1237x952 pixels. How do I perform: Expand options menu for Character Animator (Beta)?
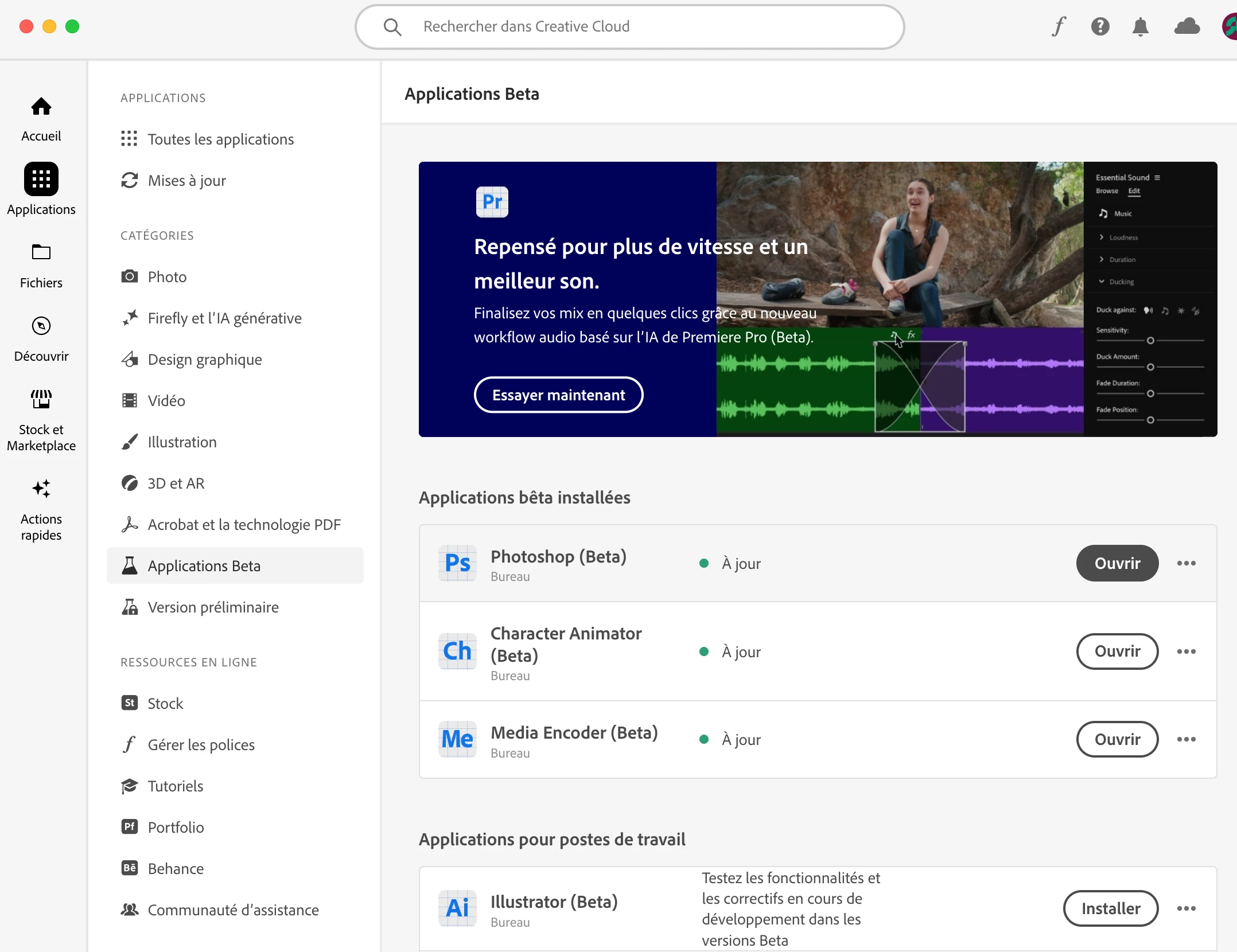point(1186,651)
